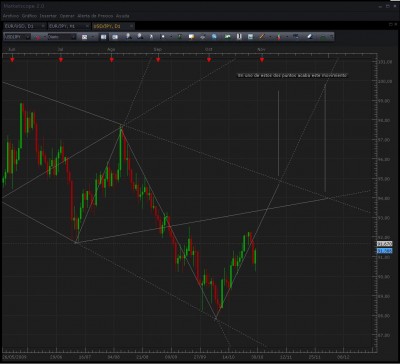
Task: Click the blue globe toolbar icon
Action: click(214, 37)
